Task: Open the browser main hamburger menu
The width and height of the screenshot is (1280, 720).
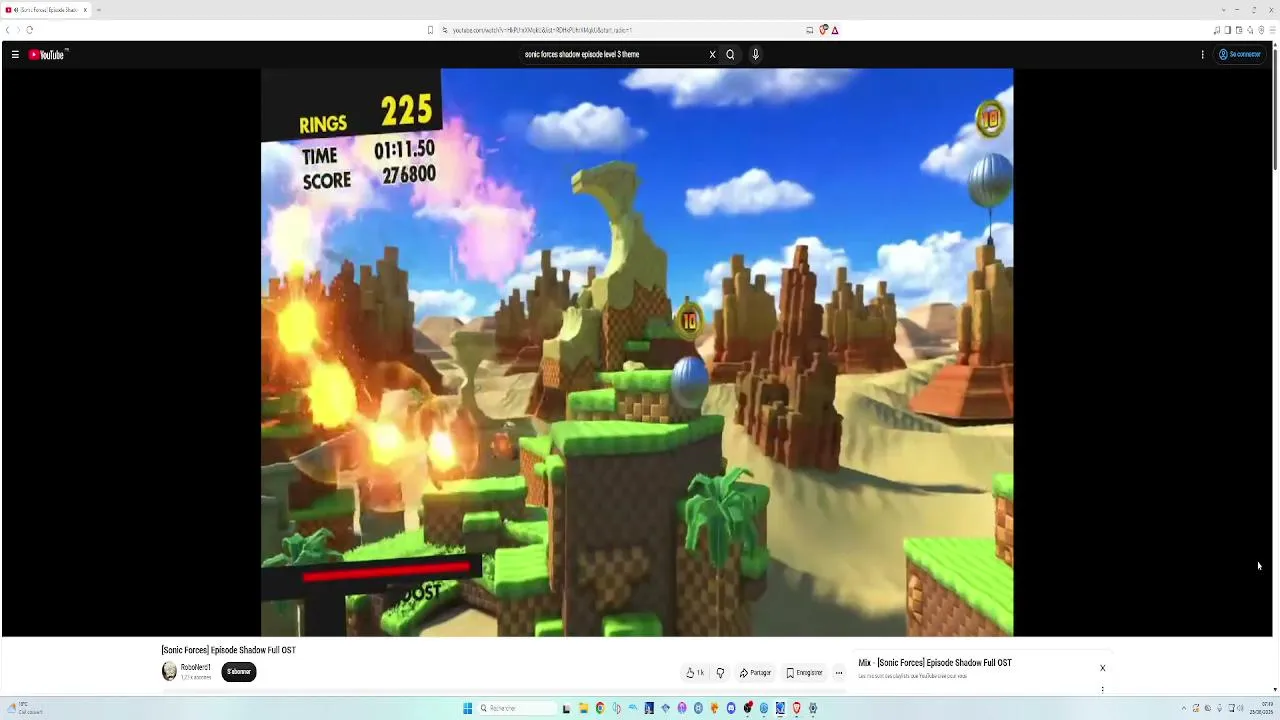Action: pos(1272,30)
